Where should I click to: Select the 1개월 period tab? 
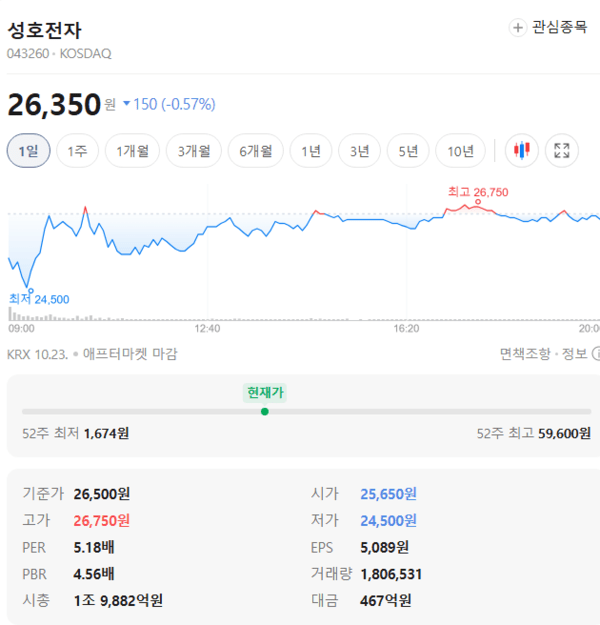pos(132,151)
